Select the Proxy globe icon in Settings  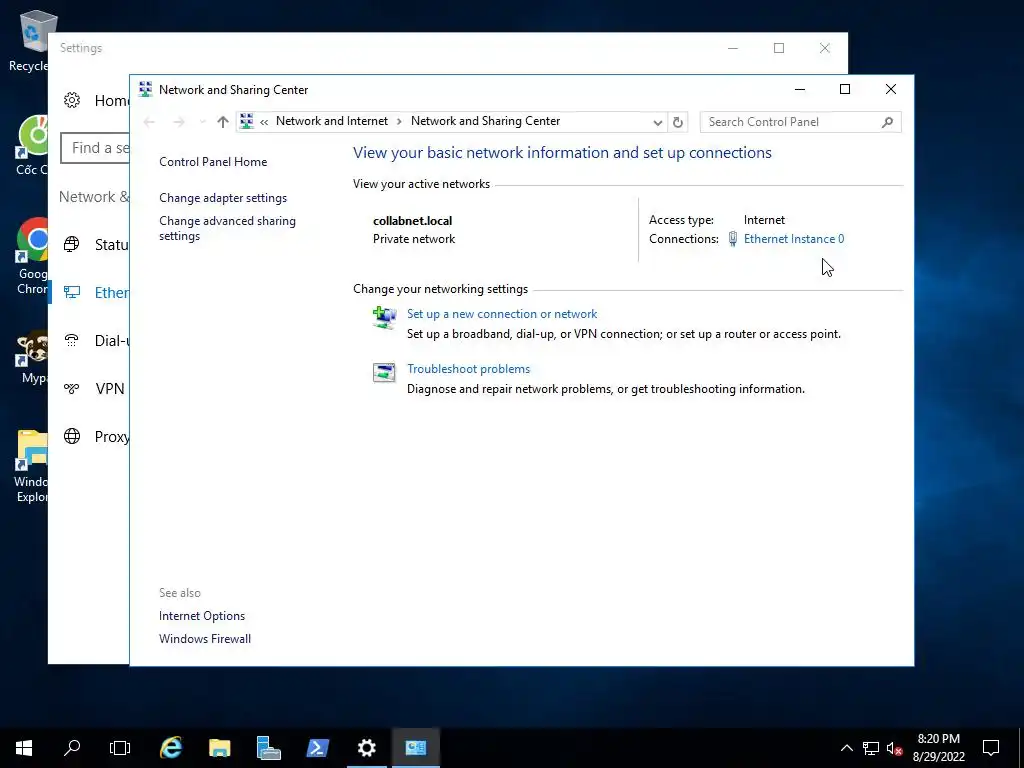[72, 436]
